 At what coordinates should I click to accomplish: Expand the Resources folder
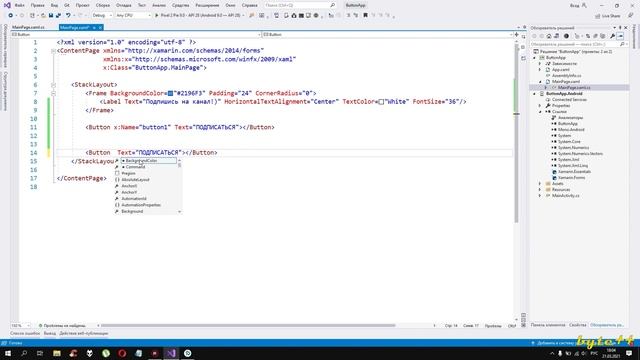coord(540,190)
